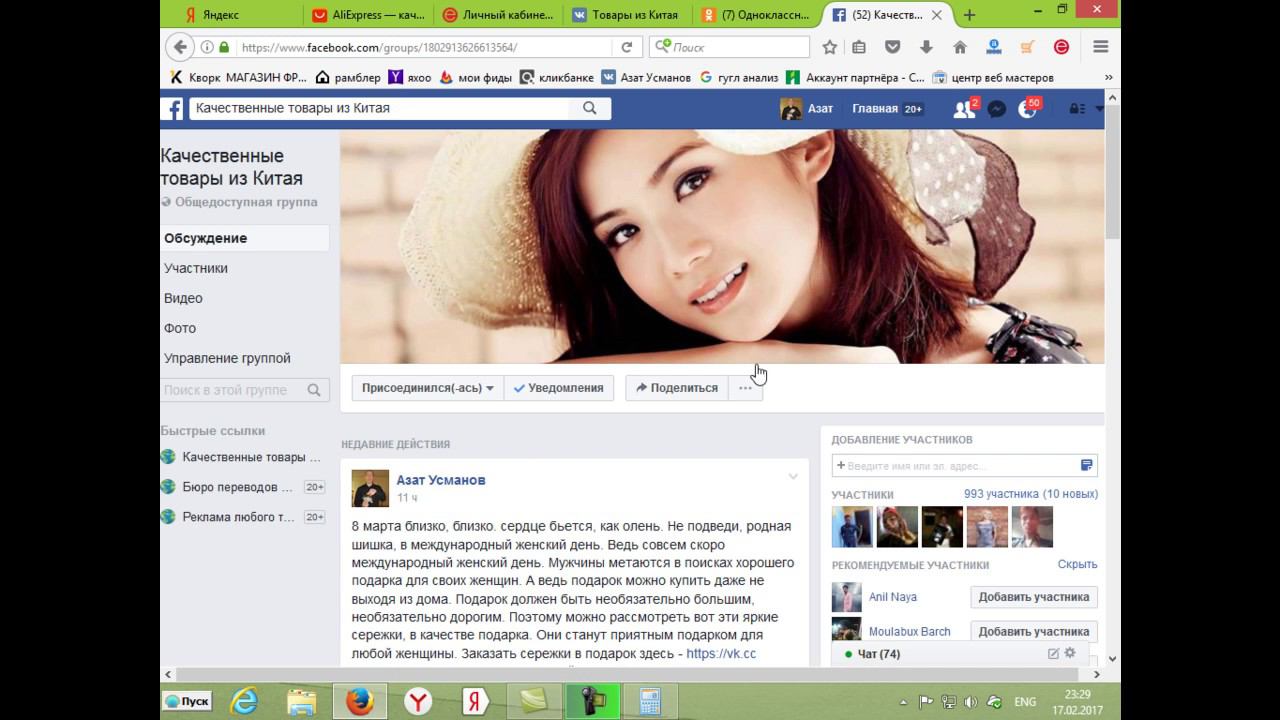Screen dimensions: 1280x720
Task: Click the add members name input field
Action: click(955, 466)
